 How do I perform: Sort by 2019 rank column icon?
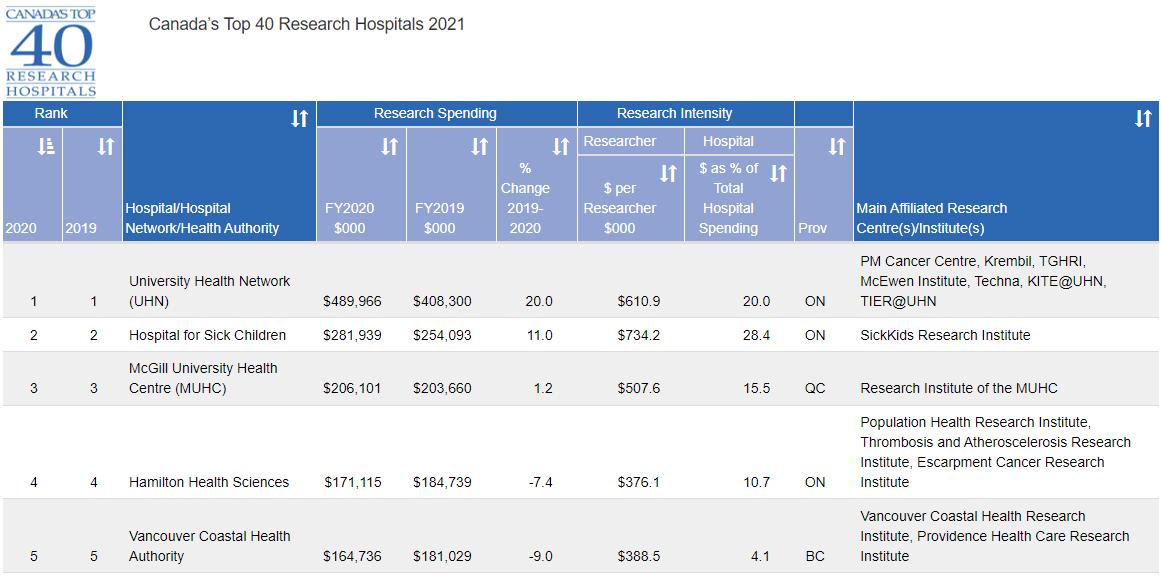tap(106, 147)
